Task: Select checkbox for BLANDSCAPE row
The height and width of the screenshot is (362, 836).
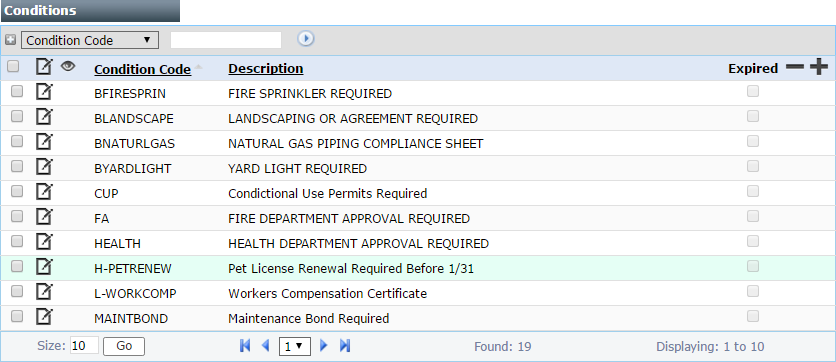Action: pos(17,117)
